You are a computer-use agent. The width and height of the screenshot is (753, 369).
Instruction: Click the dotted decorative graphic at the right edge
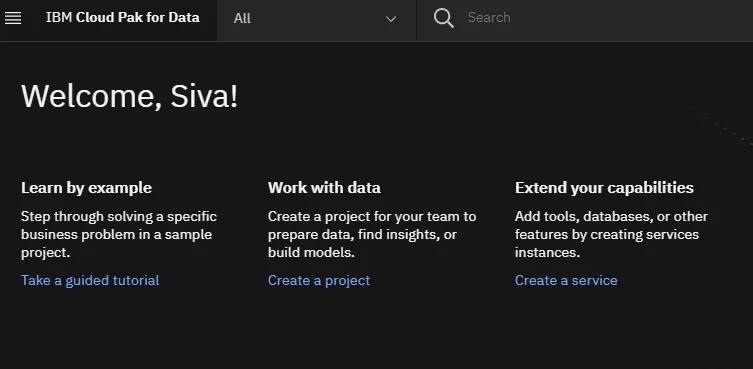pos(720,126)
